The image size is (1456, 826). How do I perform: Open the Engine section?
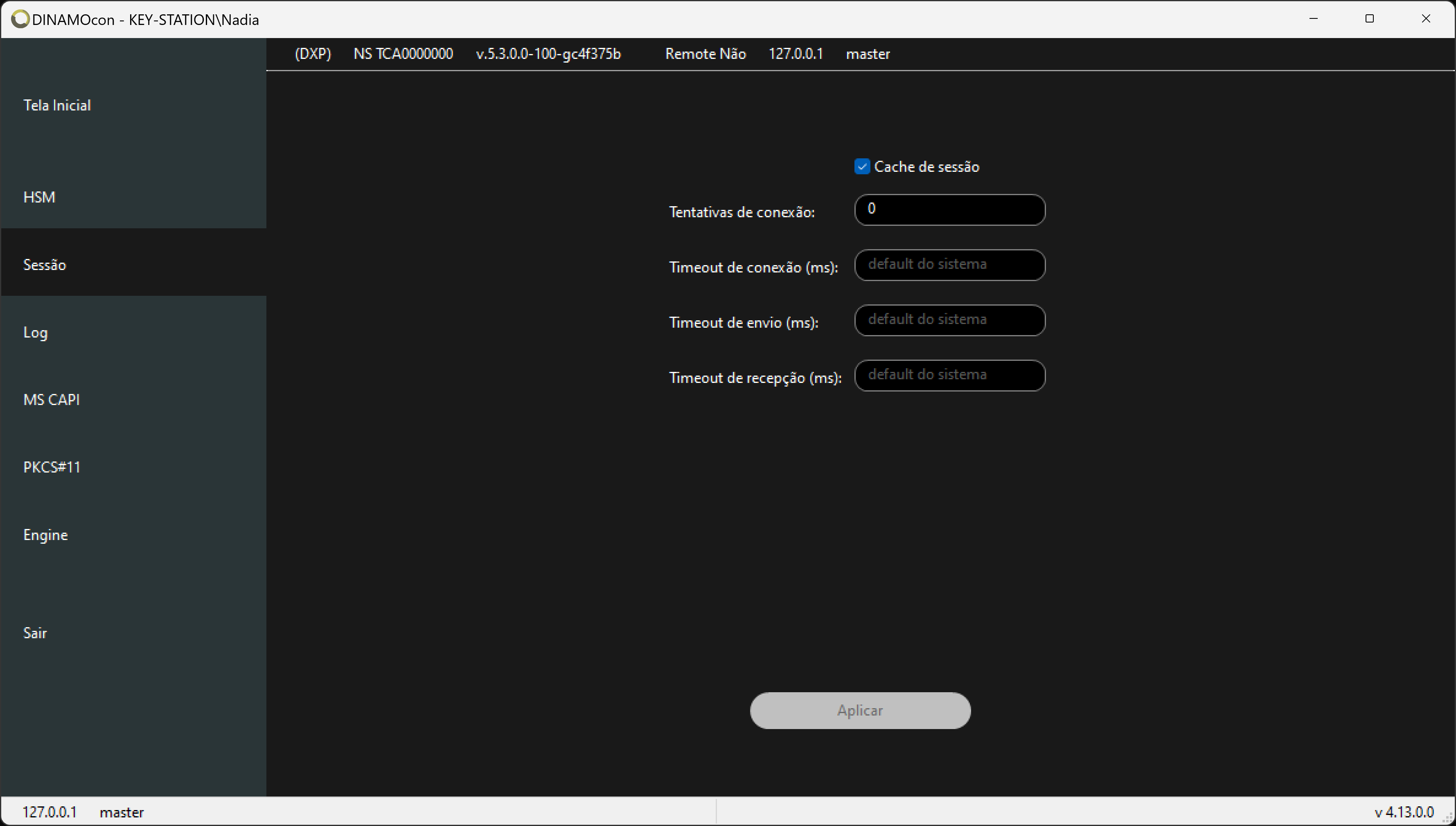133,535
